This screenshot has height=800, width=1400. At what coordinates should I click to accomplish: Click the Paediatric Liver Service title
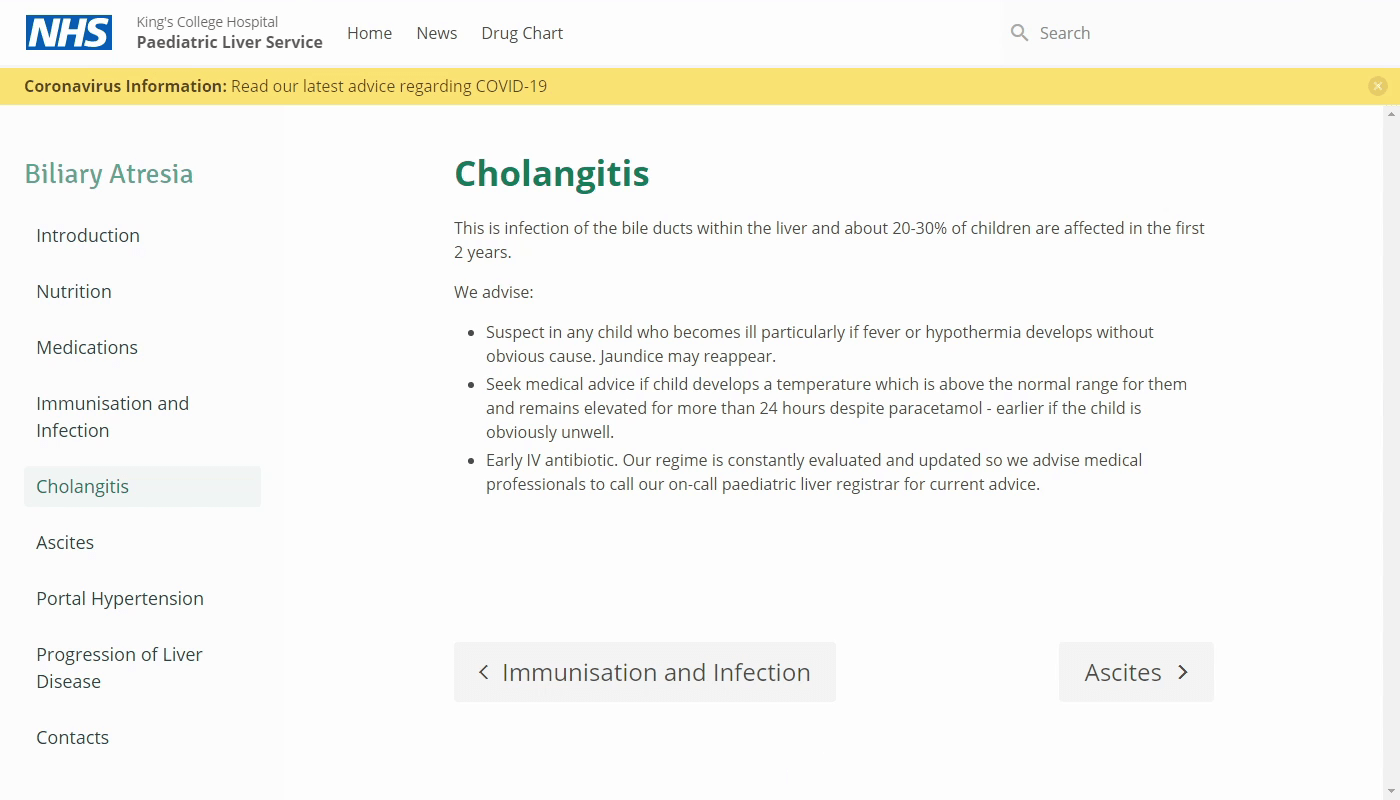[x=229, y=42]
